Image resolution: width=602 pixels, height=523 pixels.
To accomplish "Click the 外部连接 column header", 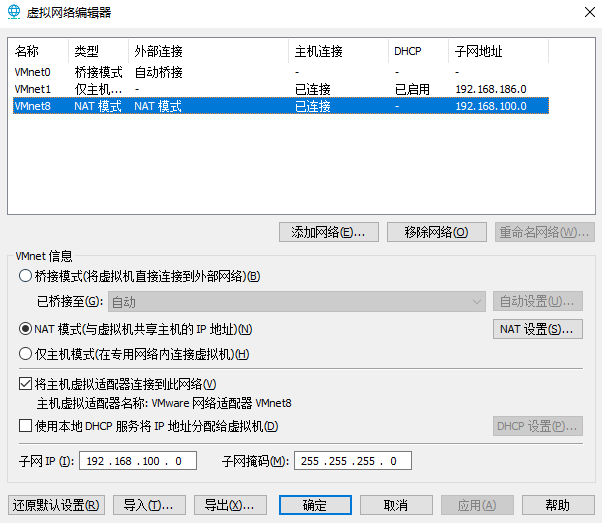I will [208, 51].
